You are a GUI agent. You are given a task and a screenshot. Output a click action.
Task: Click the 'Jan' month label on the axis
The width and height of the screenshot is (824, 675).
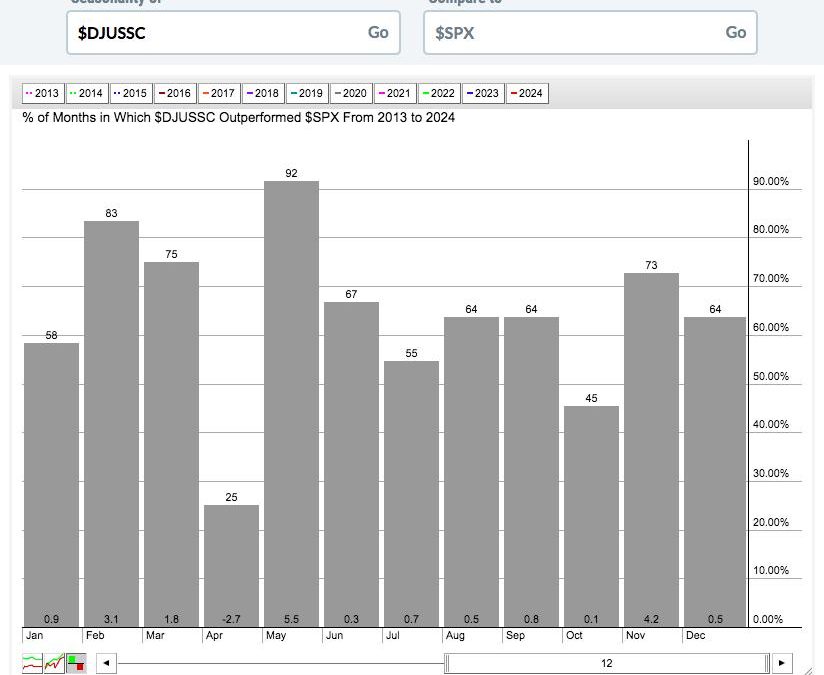35,635
